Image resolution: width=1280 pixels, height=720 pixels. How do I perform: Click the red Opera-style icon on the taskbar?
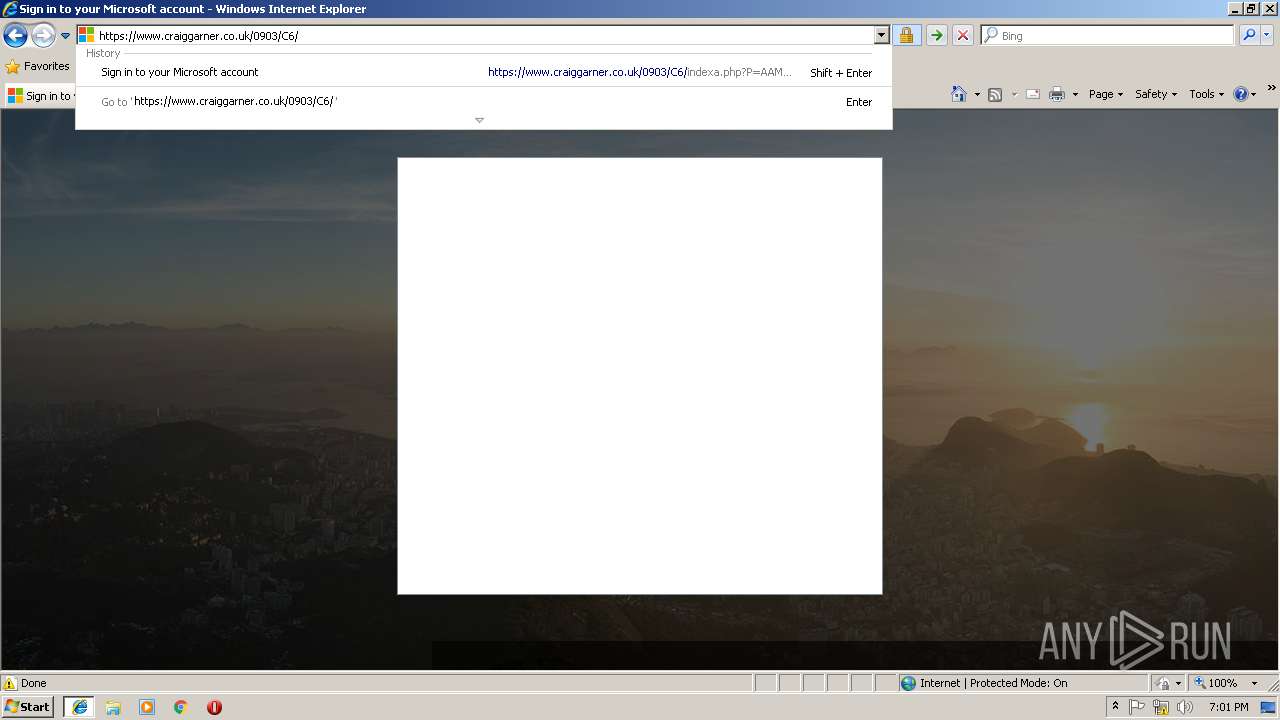coord(214,707)
